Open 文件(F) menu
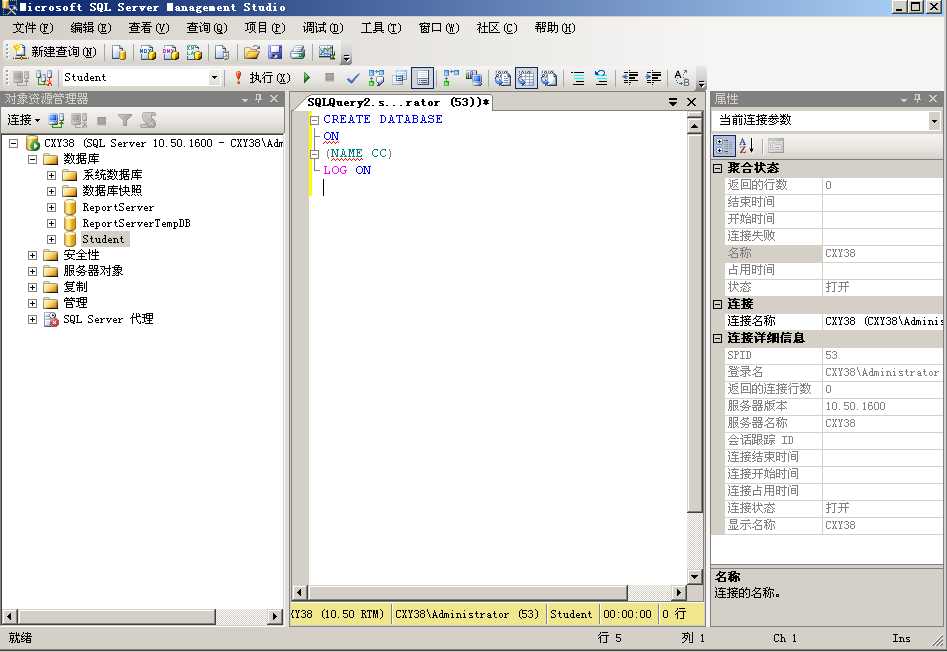Image resolution: width=947 pixels, height=652 pixels. click(33, 28)
